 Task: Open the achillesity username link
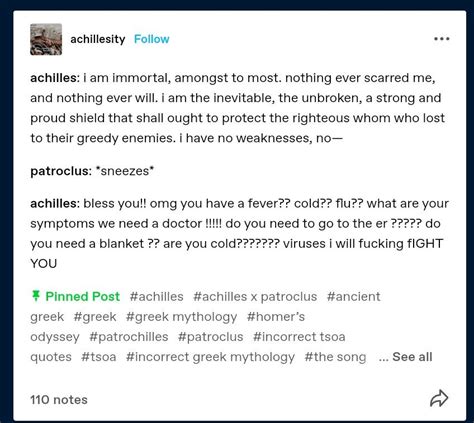click(x=98, y=39)
